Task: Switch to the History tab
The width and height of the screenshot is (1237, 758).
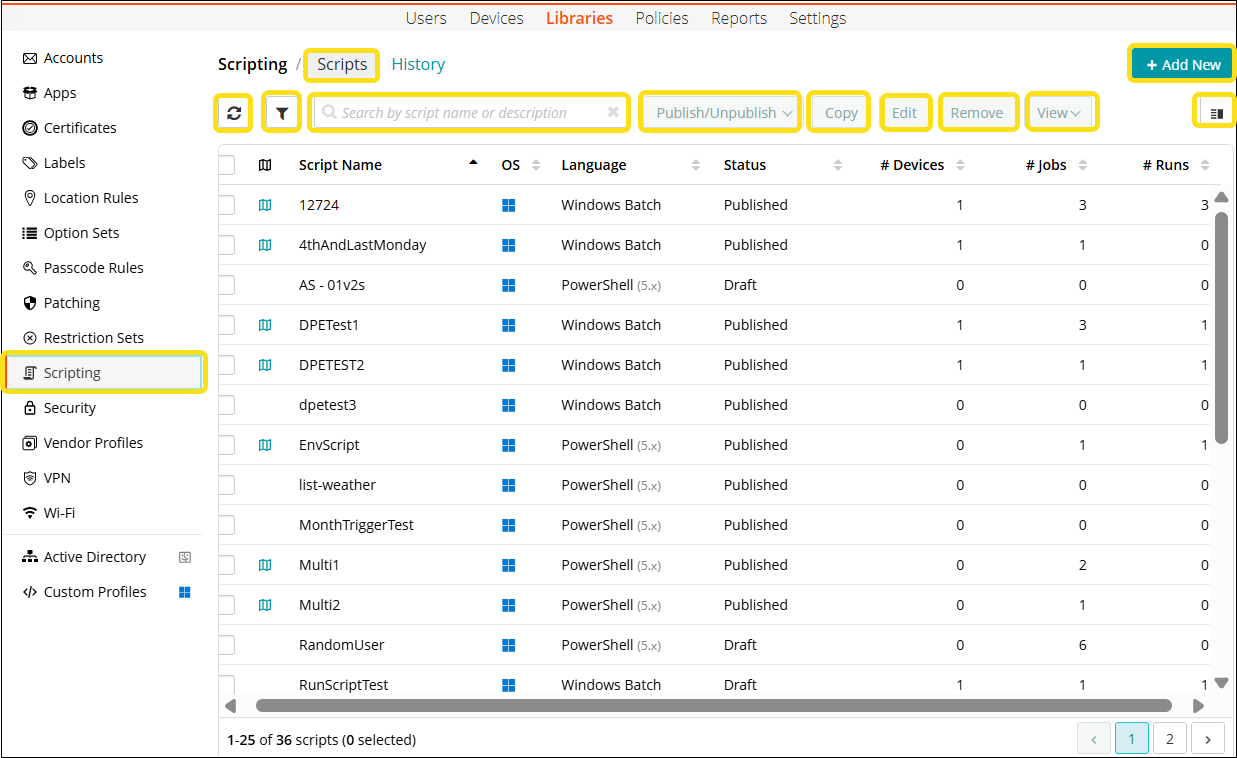Action: [418, 64]
